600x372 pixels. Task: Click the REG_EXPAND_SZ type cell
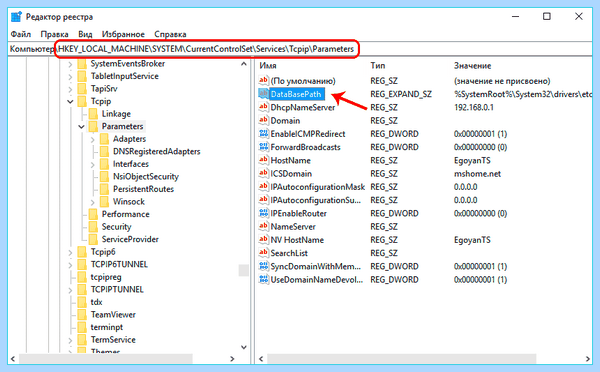[401, 94]
